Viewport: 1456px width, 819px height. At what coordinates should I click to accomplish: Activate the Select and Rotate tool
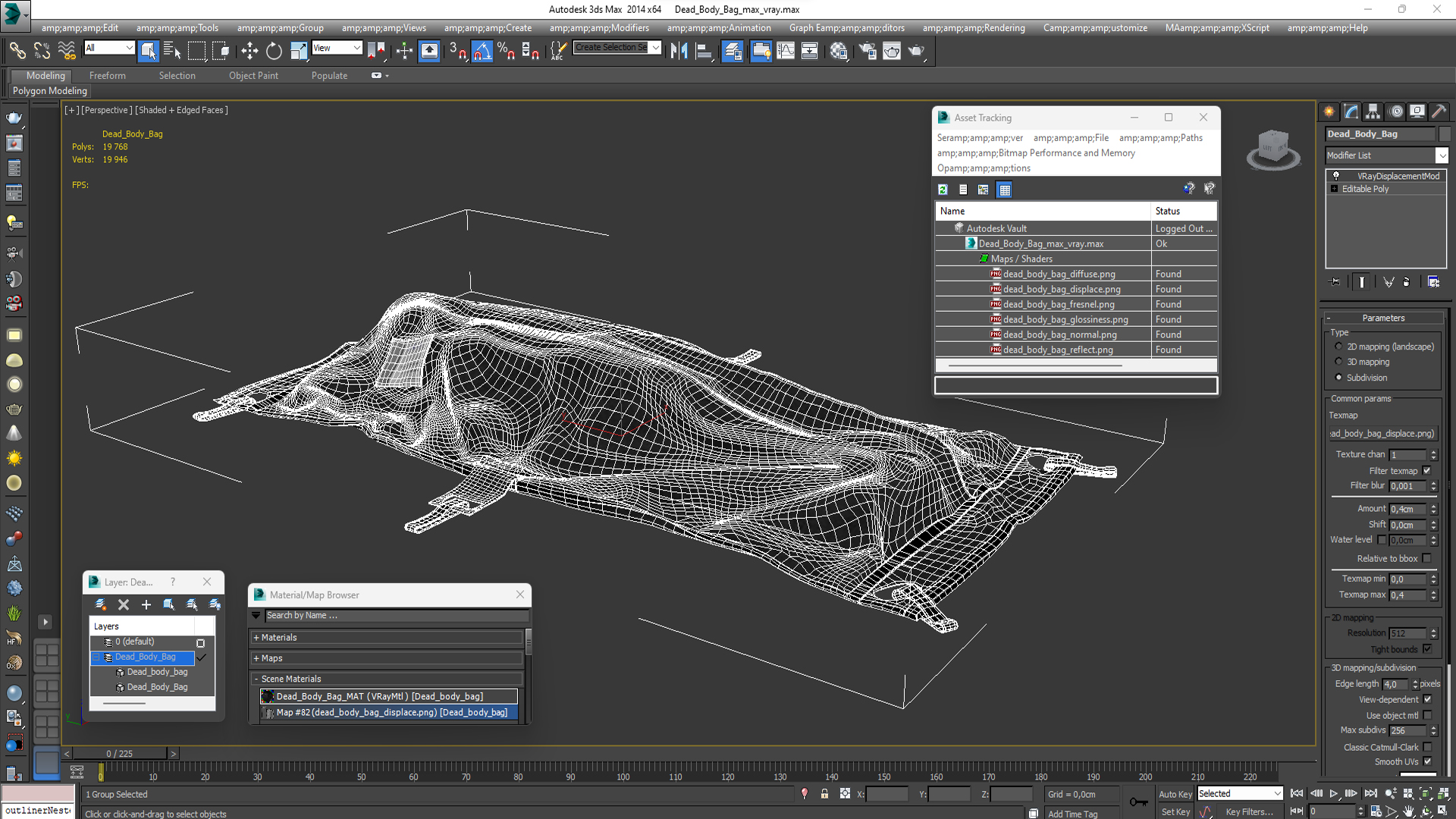coord(274,51)
